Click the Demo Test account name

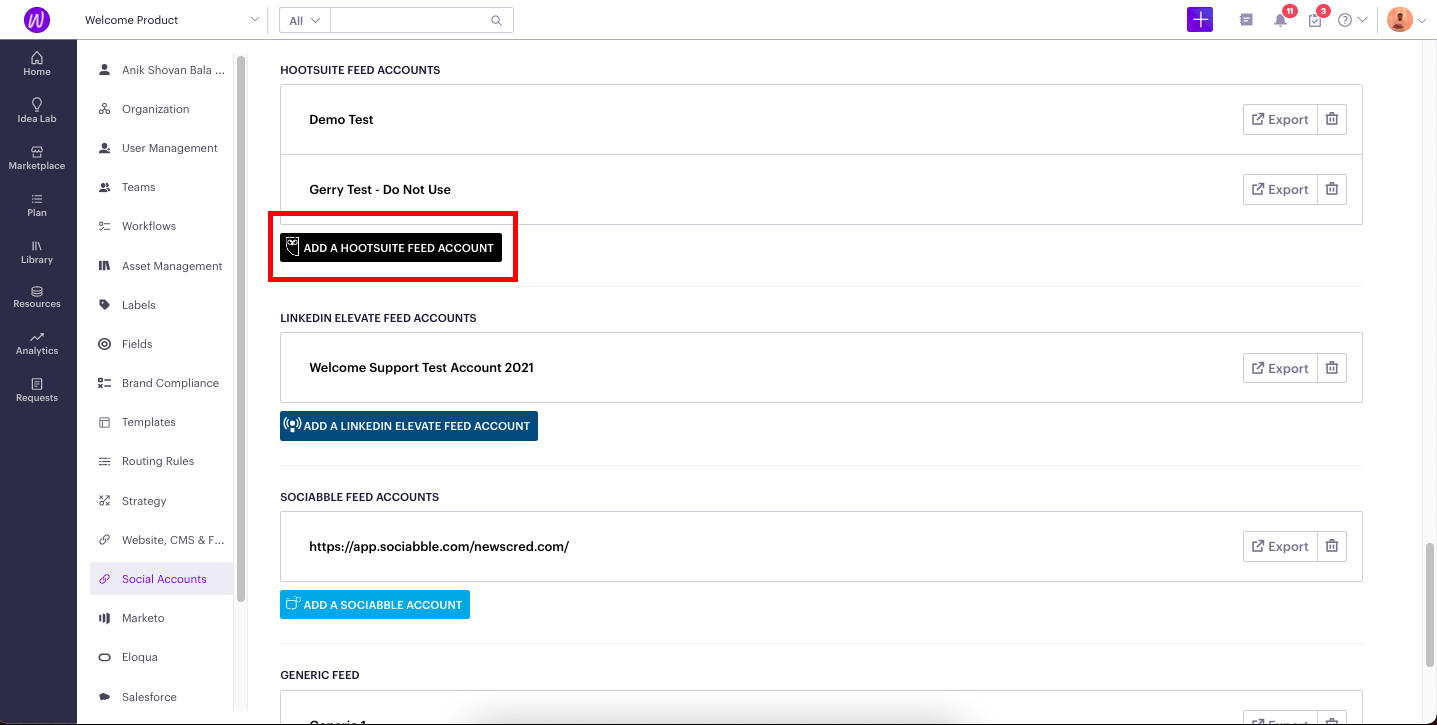[341, 119]
